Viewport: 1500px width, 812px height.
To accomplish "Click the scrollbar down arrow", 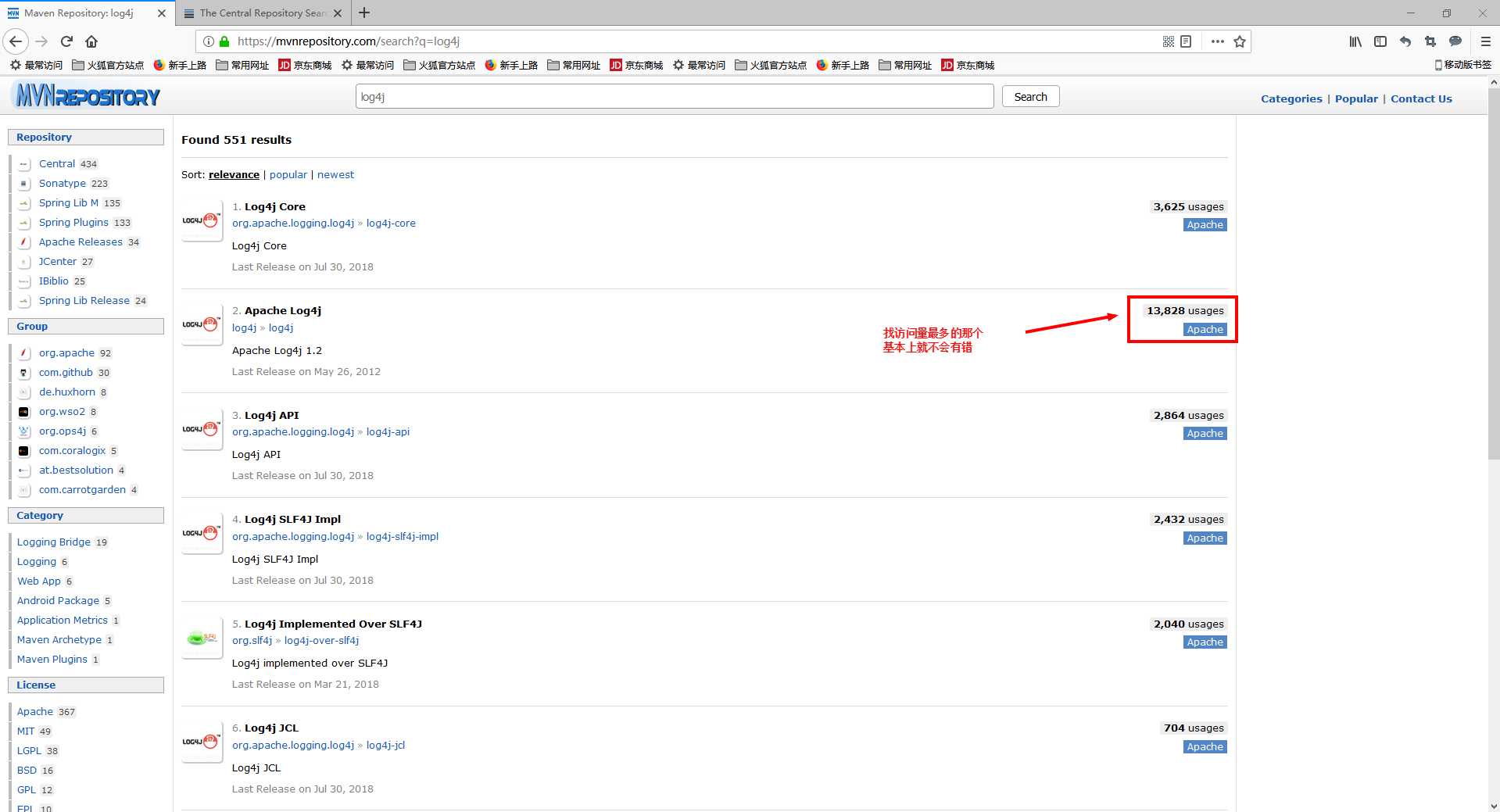I will point(1494,806).
